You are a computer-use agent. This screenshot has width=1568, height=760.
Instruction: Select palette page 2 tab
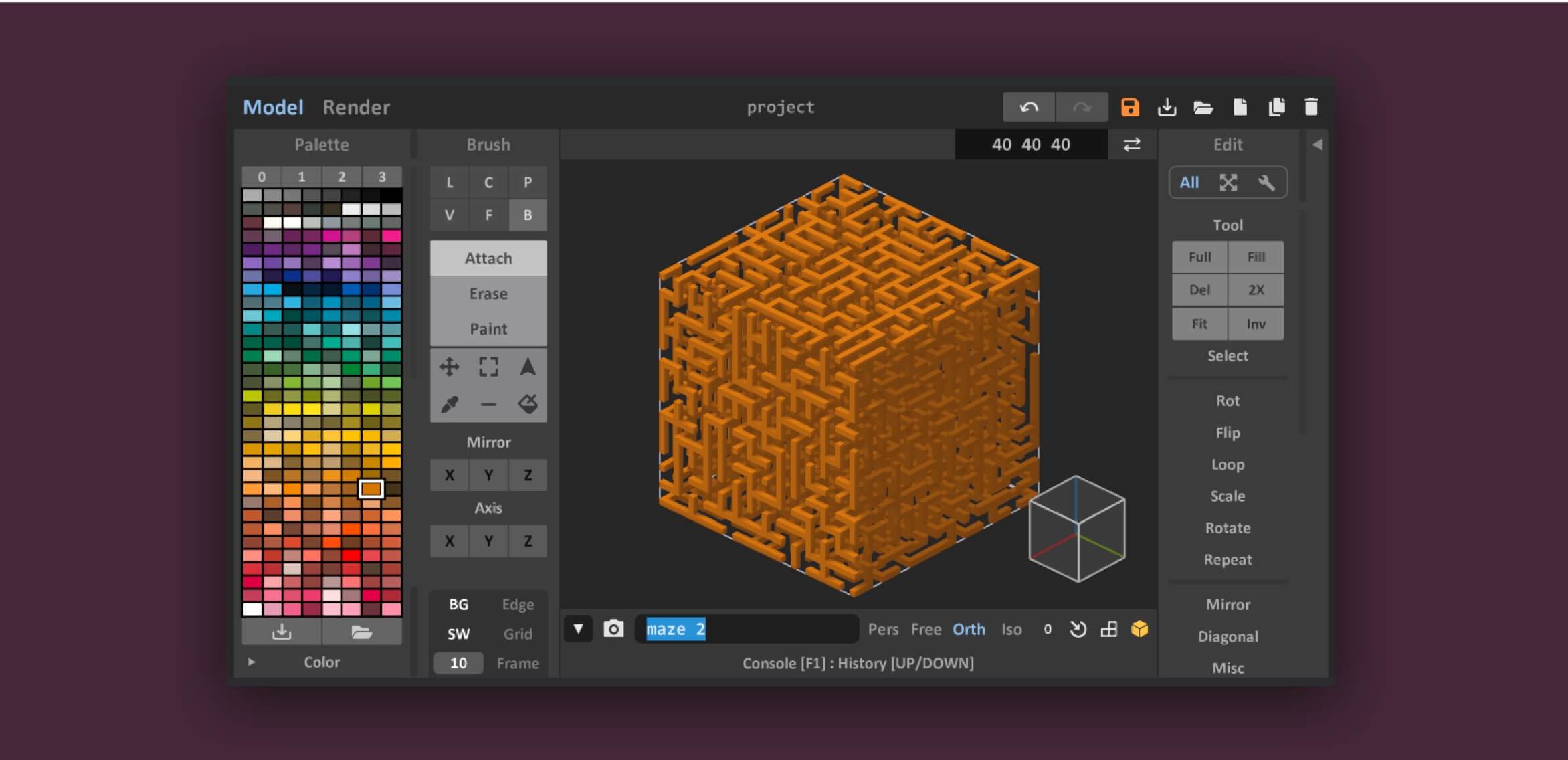(342, 177)
